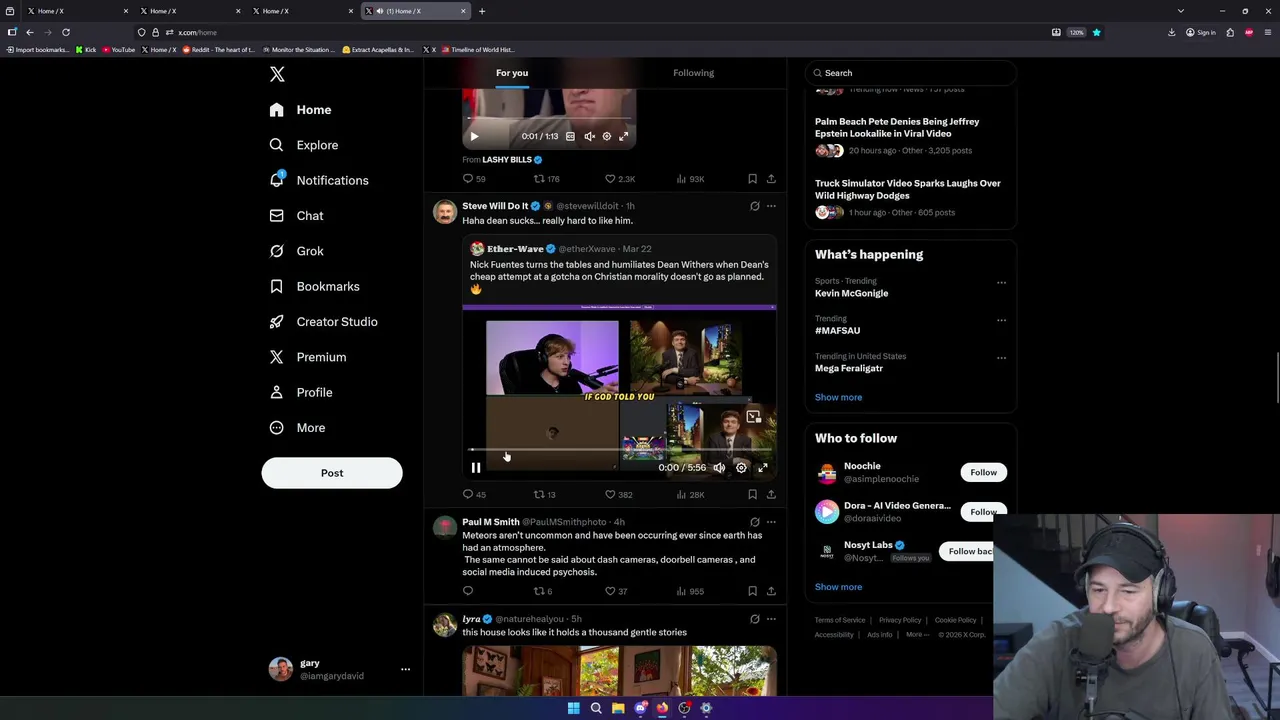This screenshot has width=1280, height=720.
Task: Pause the Nick Fuentes video
Action: (476, 468)
